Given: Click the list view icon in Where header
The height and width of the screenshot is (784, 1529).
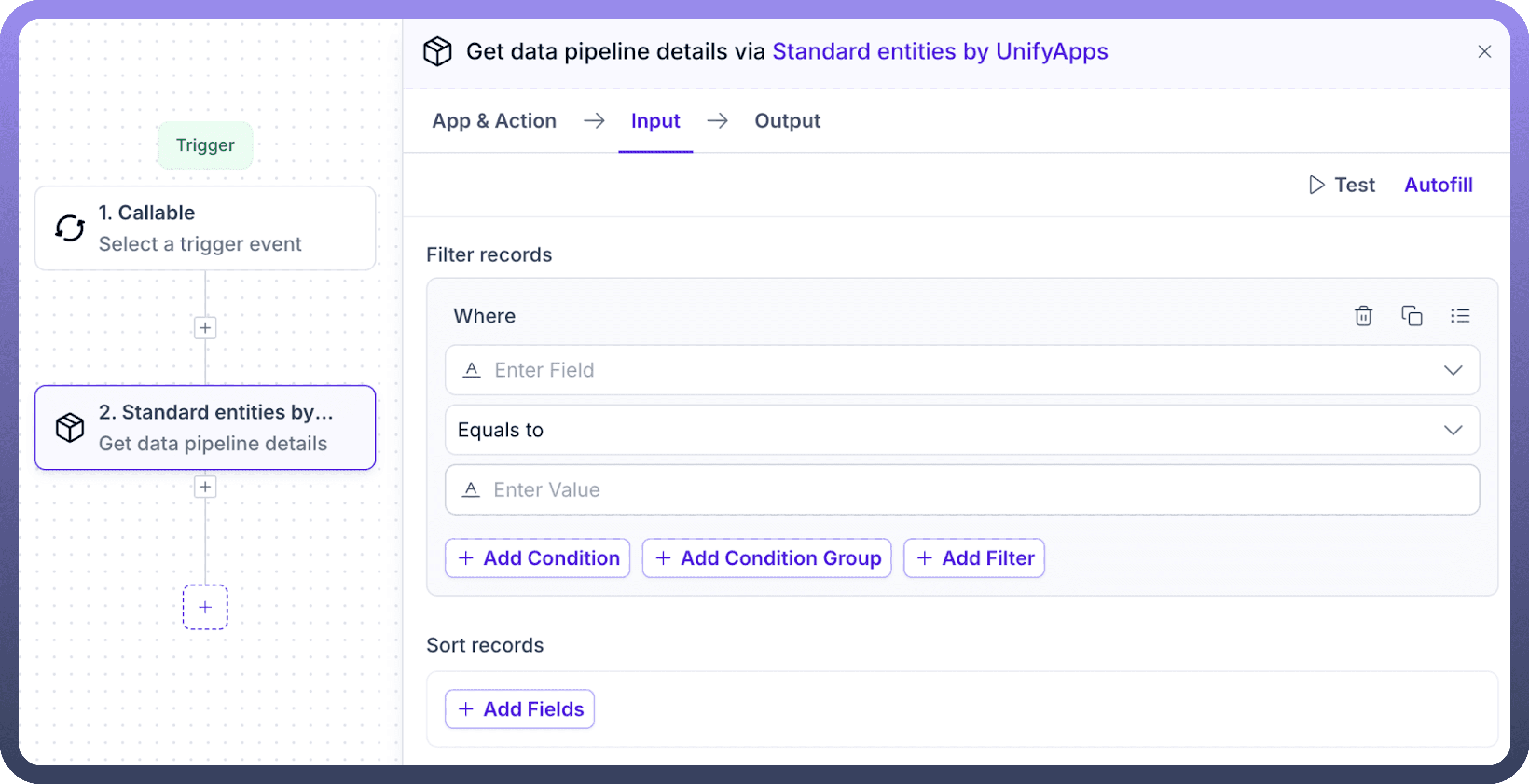Looking at the screenshot, I should (1460, 316).
